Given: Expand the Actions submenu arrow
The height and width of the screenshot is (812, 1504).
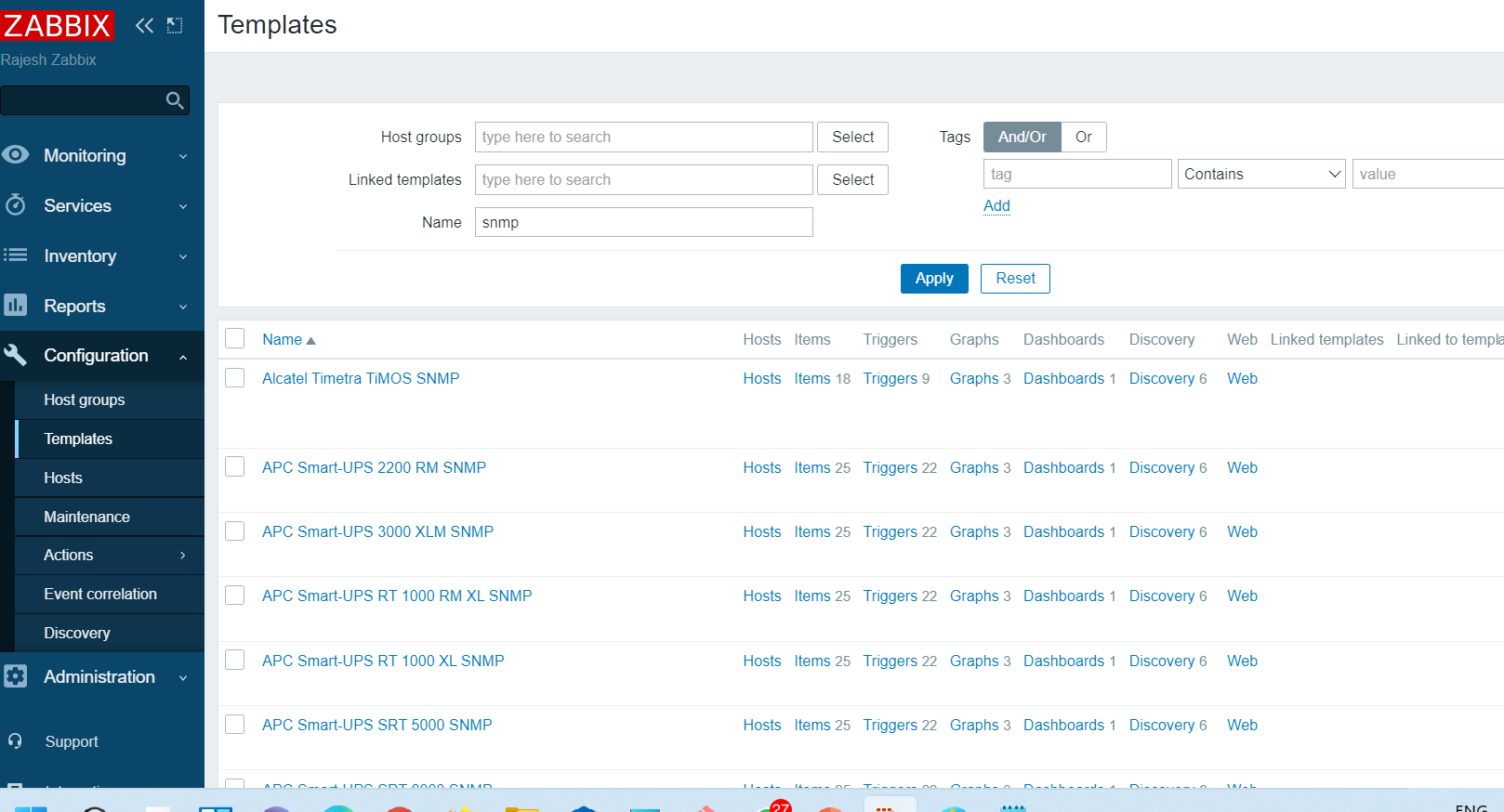Looking at the screenshot, I should [x=182, y=555].
